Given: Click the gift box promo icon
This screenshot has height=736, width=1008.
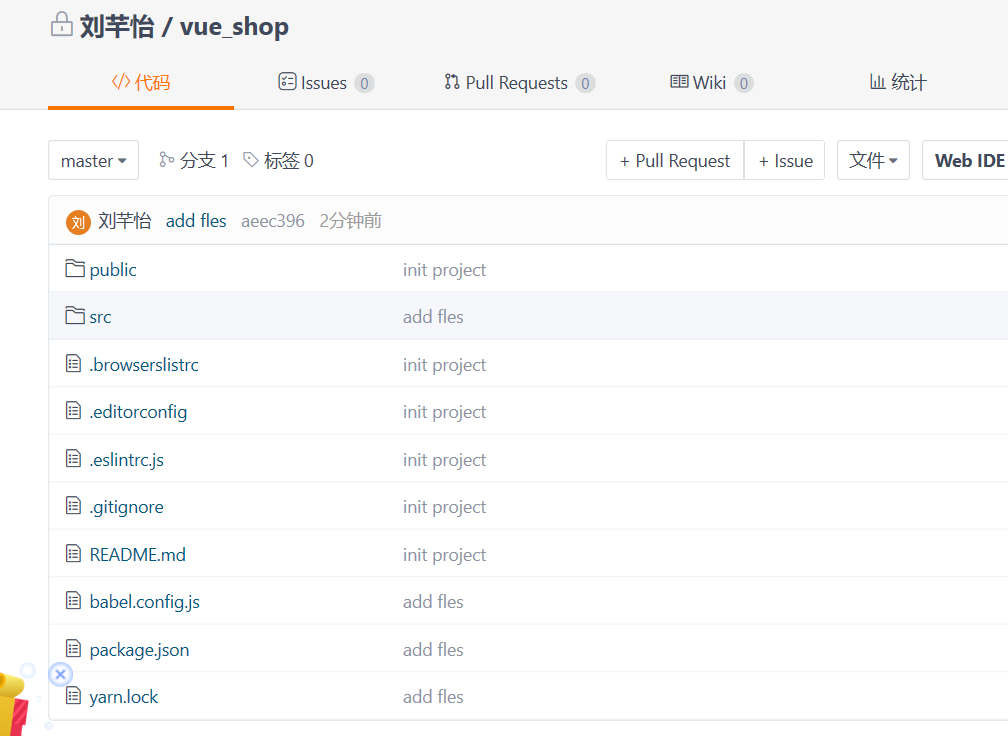Looking at the screenshot, I should pos(14,705).
